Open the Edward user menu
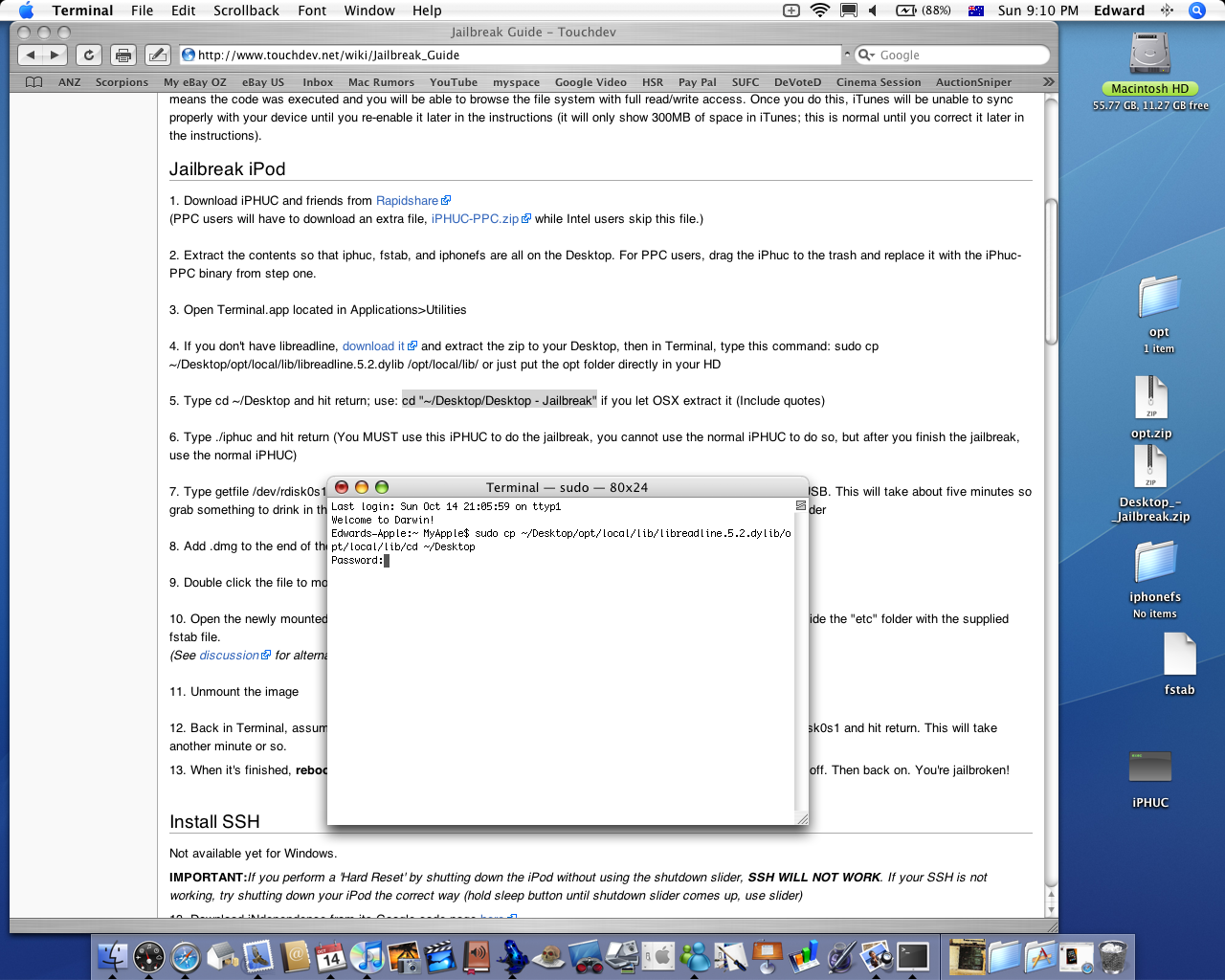 tap(1120, 11)
